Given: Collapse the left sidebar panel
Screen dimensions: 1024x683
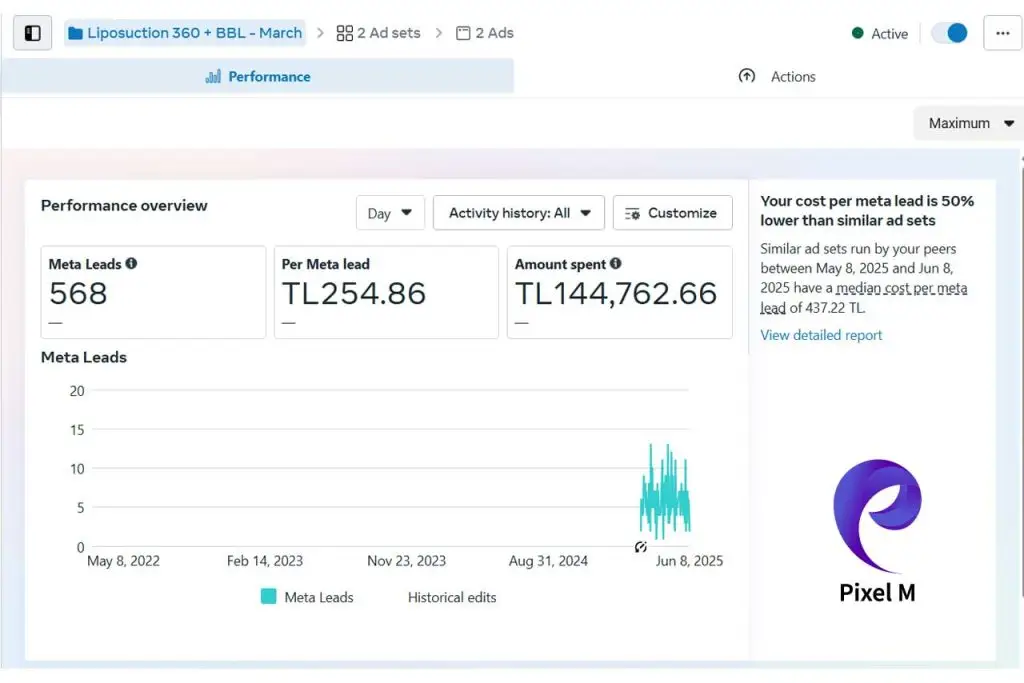Looking at the screenshot, I should click(33, 32).
